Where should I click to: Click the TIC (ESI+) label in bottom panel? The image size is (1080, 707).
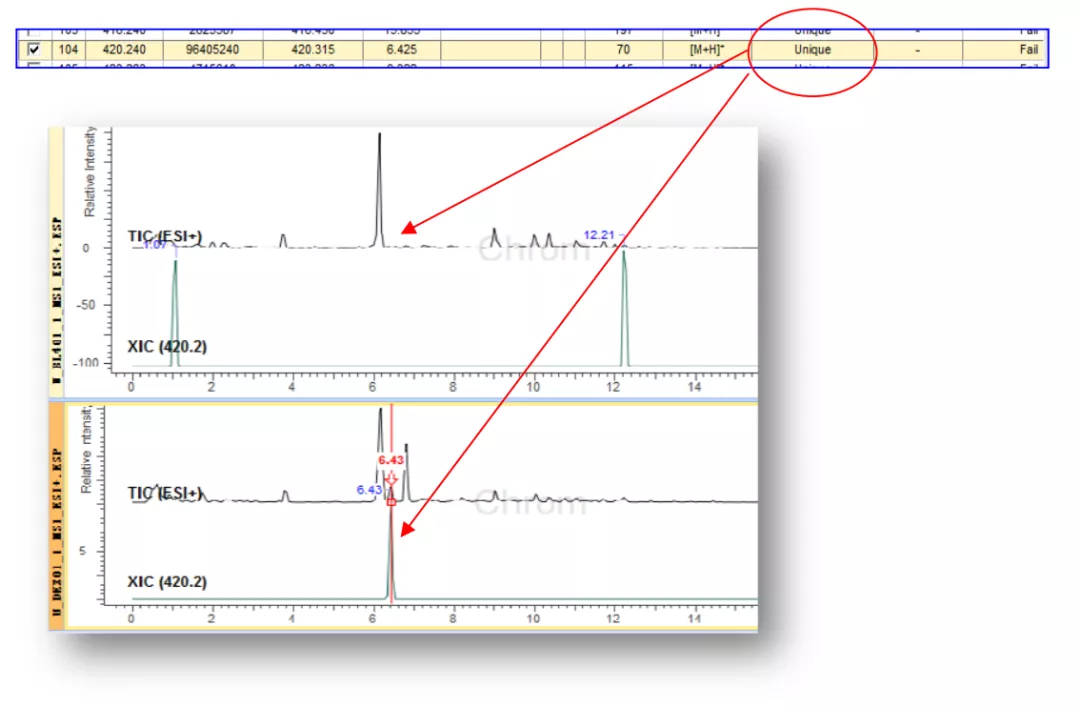(x=165, y=493)
